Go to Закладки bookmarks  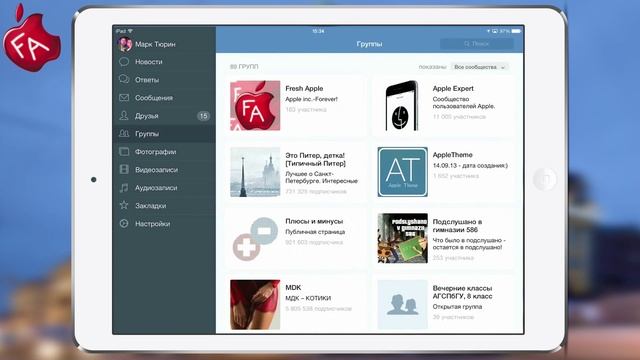151,206
